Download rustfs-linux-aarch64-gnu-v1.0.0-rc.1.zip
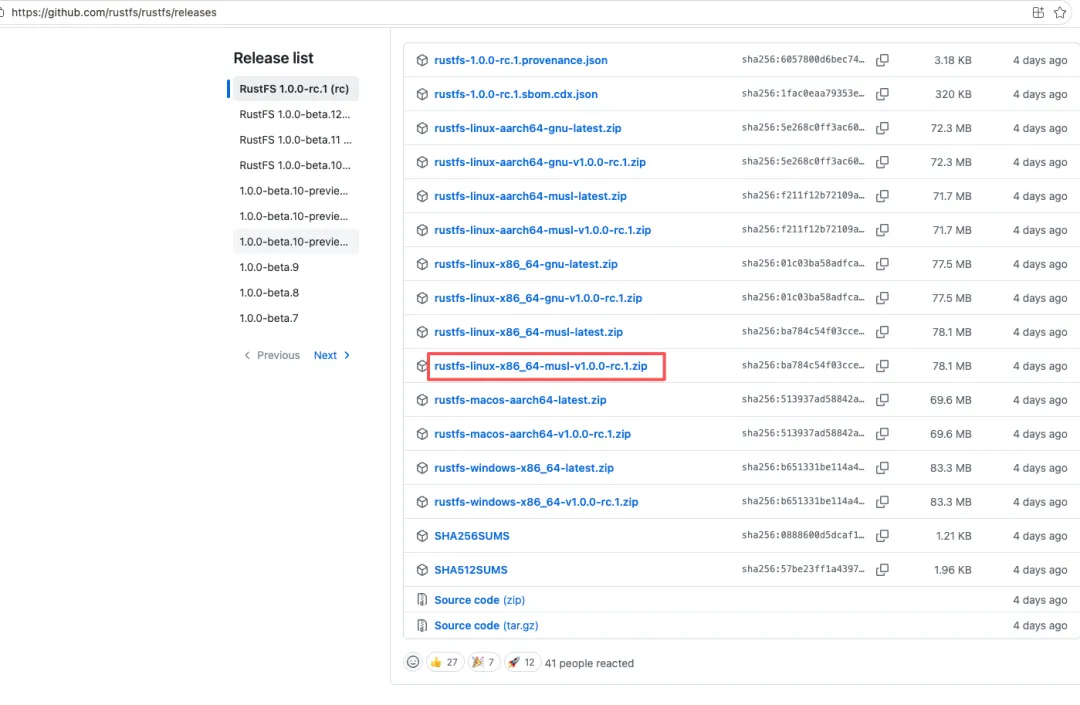 [x=540, y=162]
